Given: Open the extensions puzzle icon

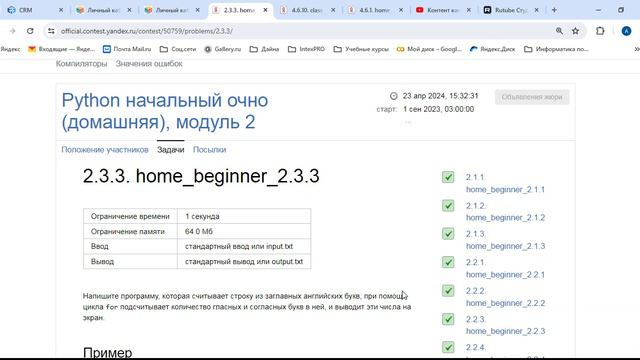Looking at the screenshot, I should (x=600, y=31).
